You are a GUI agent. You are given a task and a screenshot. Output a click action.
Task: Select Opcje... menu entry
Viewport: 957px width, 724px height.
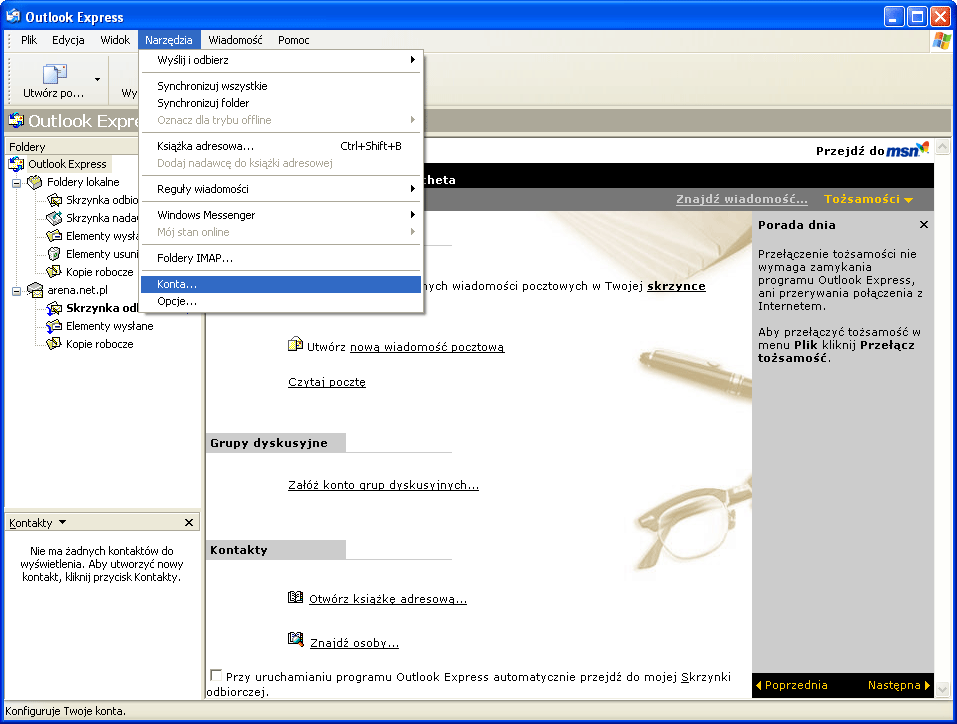281,301
